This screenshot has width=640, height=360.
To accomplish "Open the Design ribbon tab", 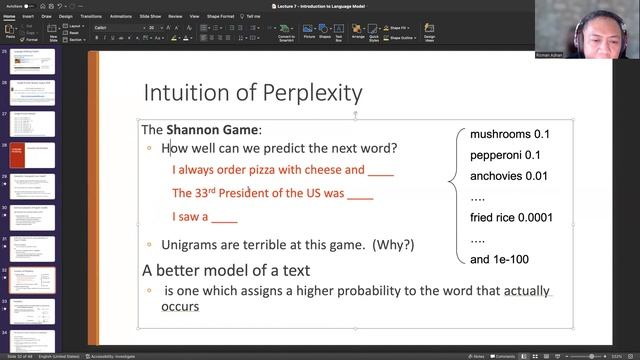I will (x=65, y=16).
